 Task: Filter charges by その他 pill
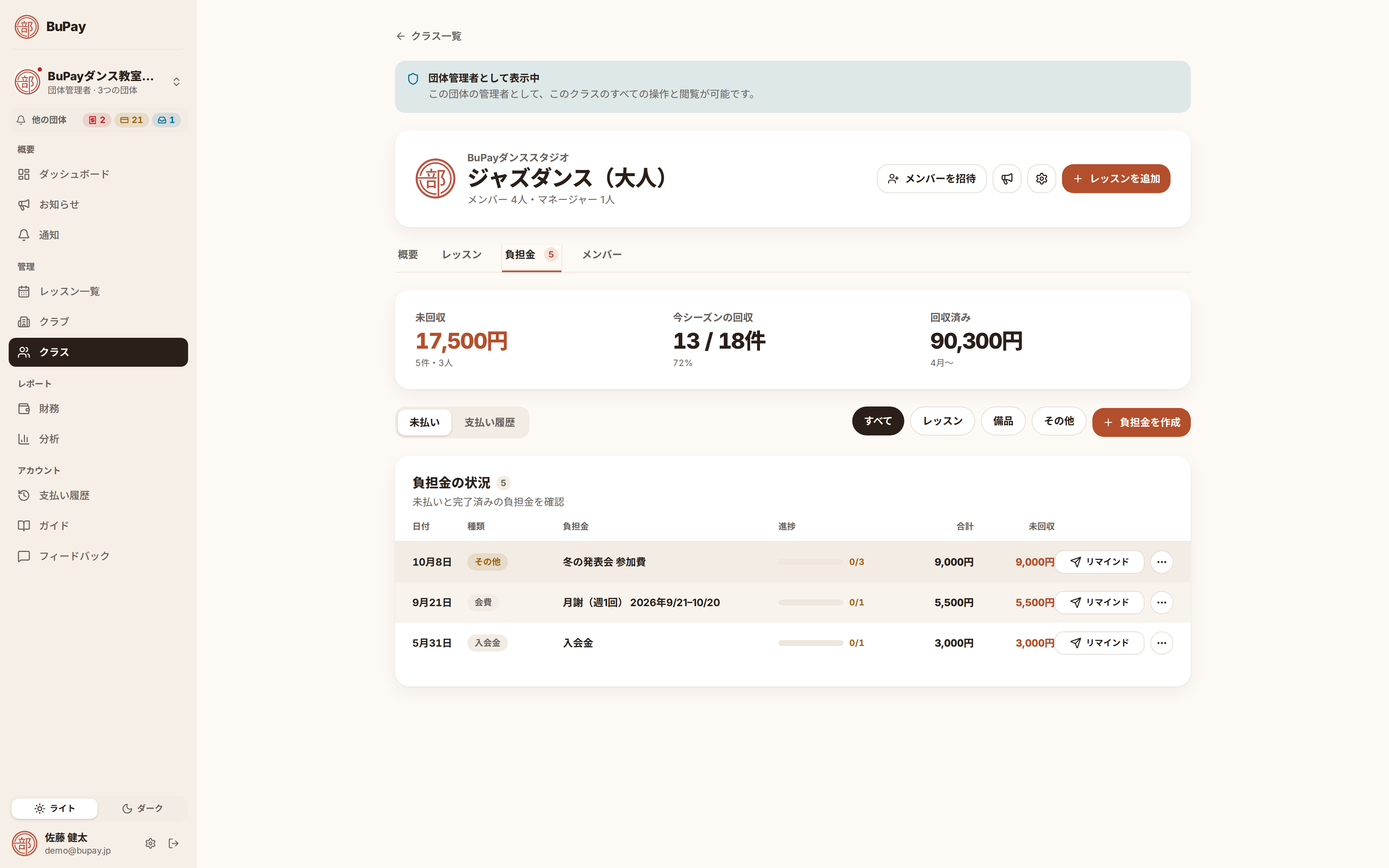pos(1058,421)
